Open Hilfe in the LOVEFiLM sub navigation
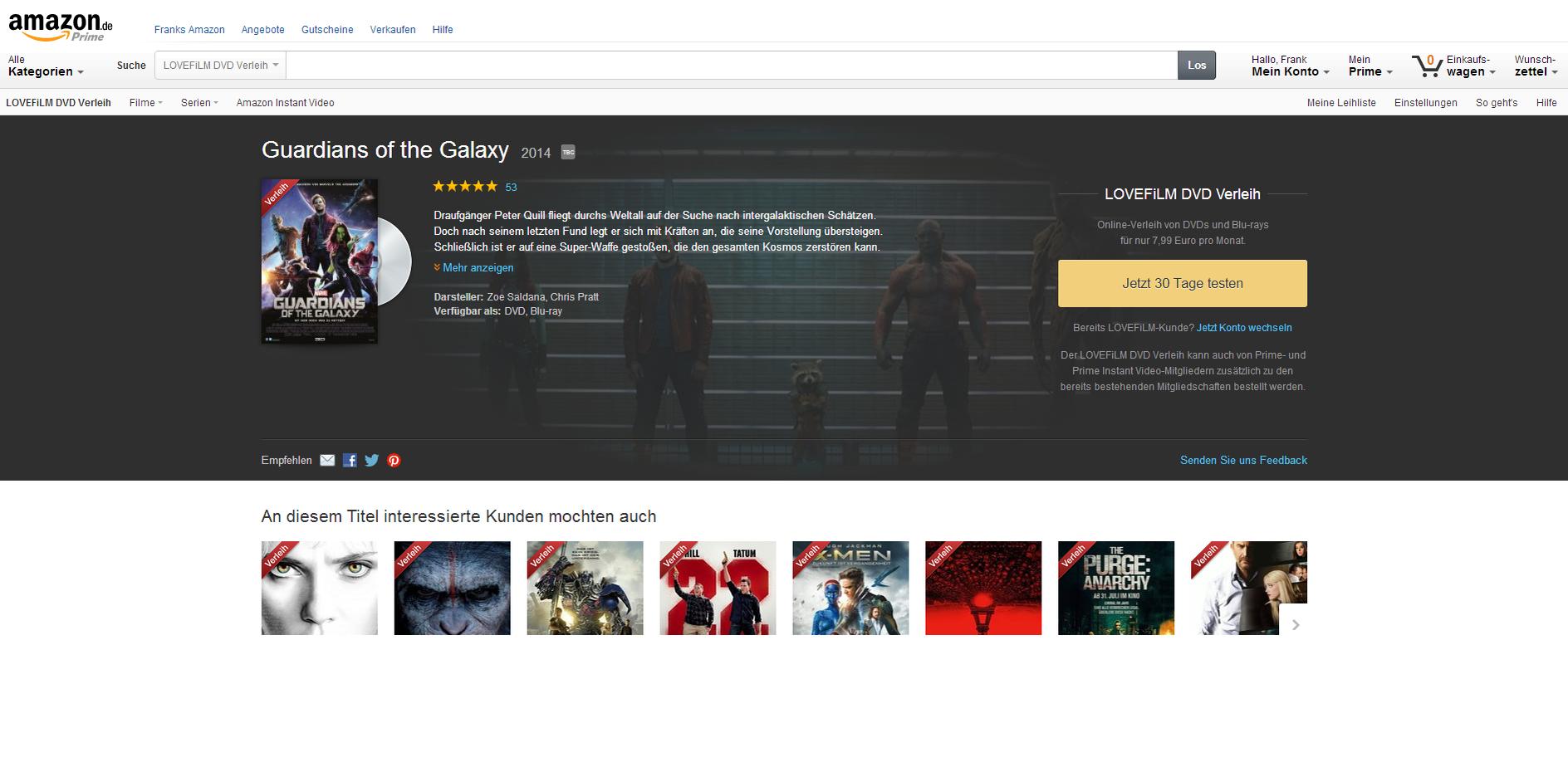Image resolution: width=1568 pixels, height=767 pixels. pyautogui.click(x=1546, y=103)
